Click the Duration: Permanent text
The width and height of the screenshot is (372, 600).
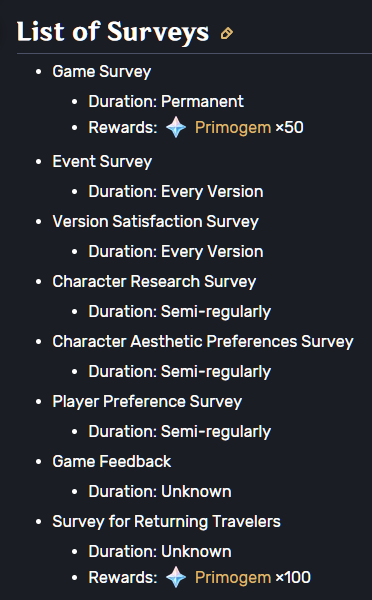tap(166, 101)
